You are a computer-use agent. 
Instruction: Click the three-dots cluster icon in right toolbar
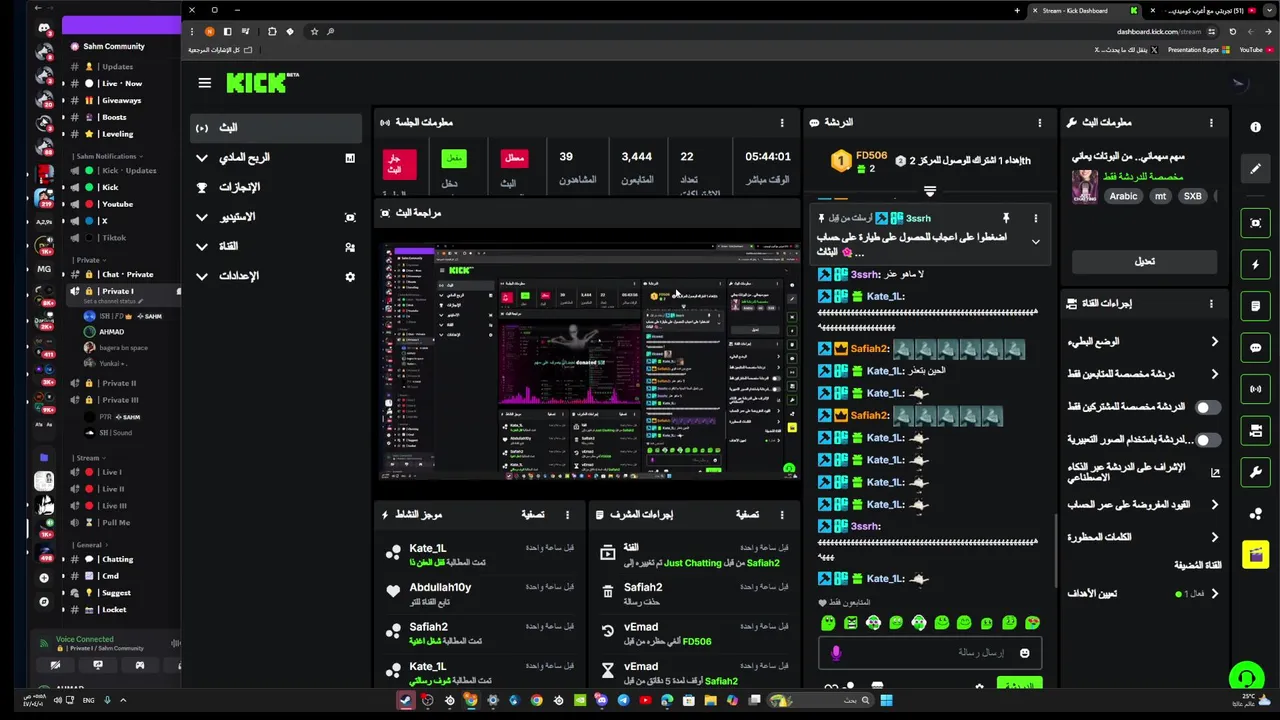click(x=1255, y=513)
